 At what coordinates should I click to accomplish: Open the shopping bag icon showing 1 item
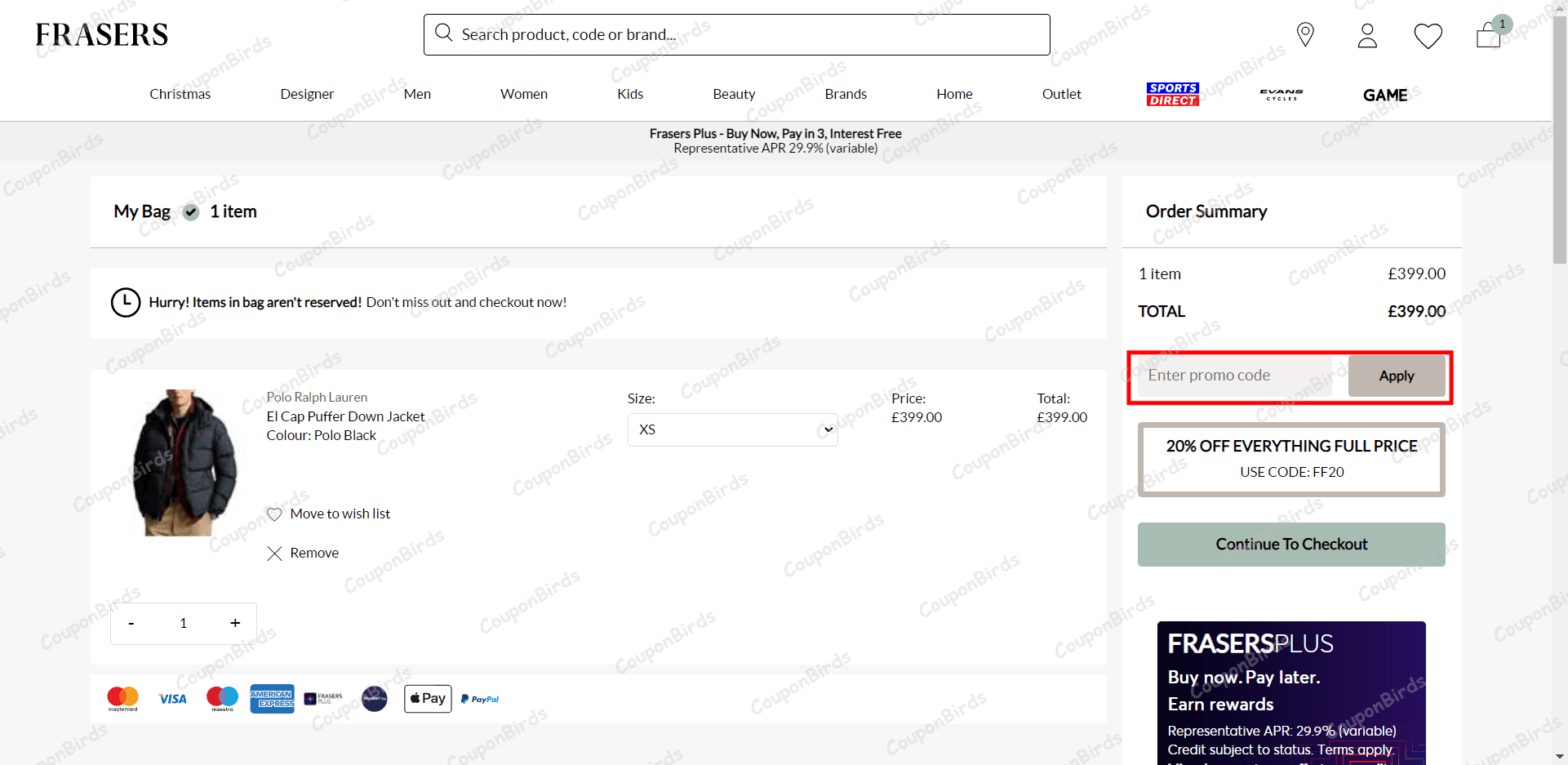click(1487, 36)
